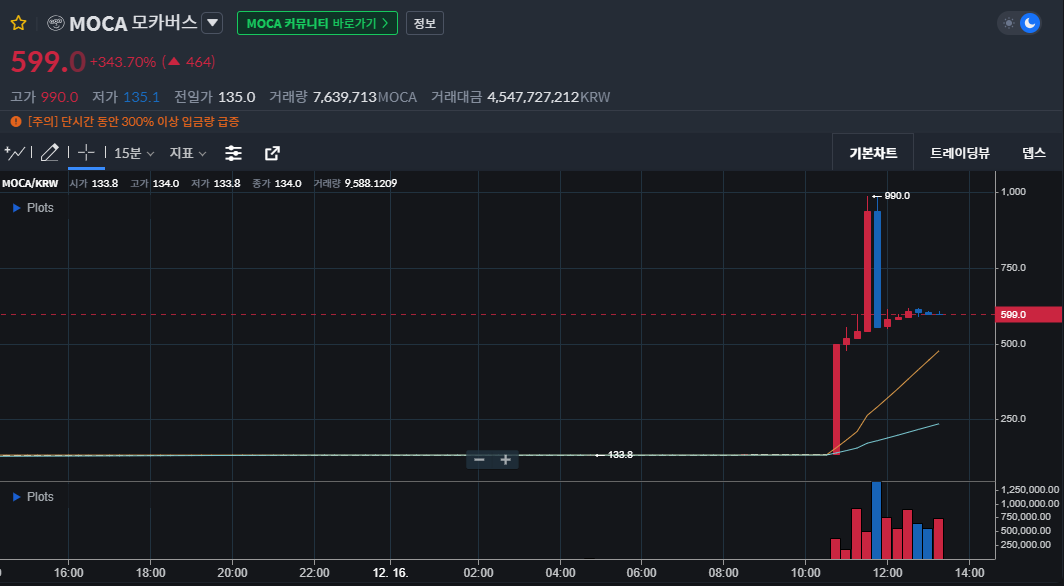Click the deposit surge warning notice
This screenshot has width=1064, height=586.
pyautogui.click(x=126, y=122)
